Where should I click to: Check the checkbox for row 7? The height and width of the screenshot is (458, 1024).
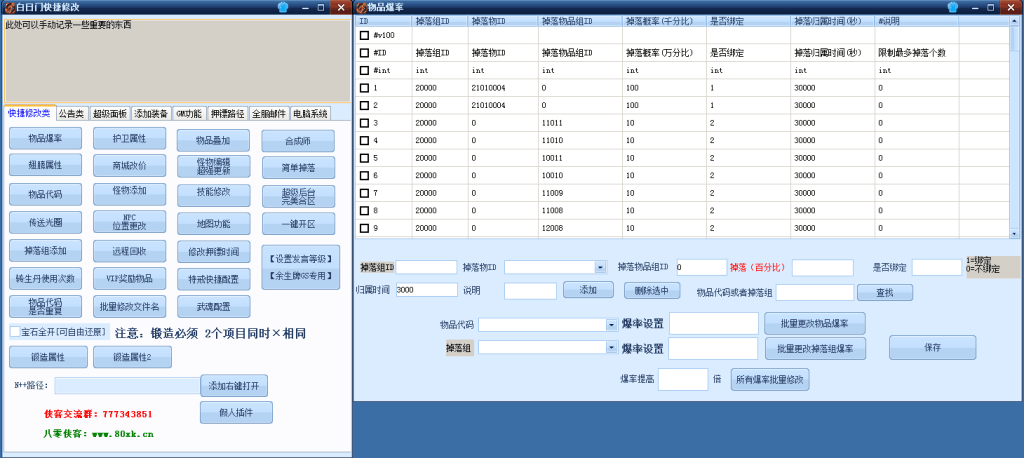pos(364,193)
